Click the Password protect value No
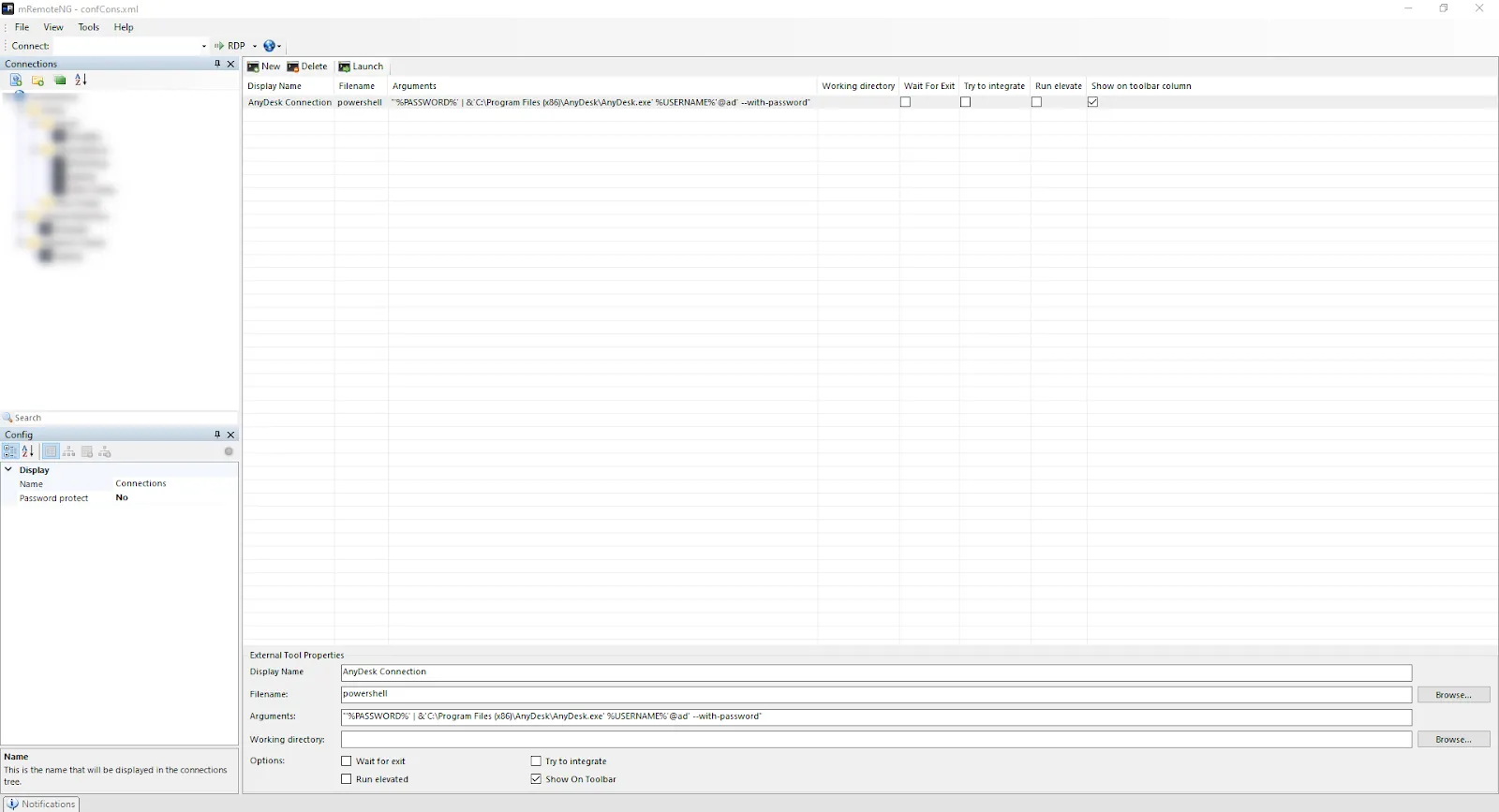The width and height of the screenshot is (1499, 812). pos(122,498)
